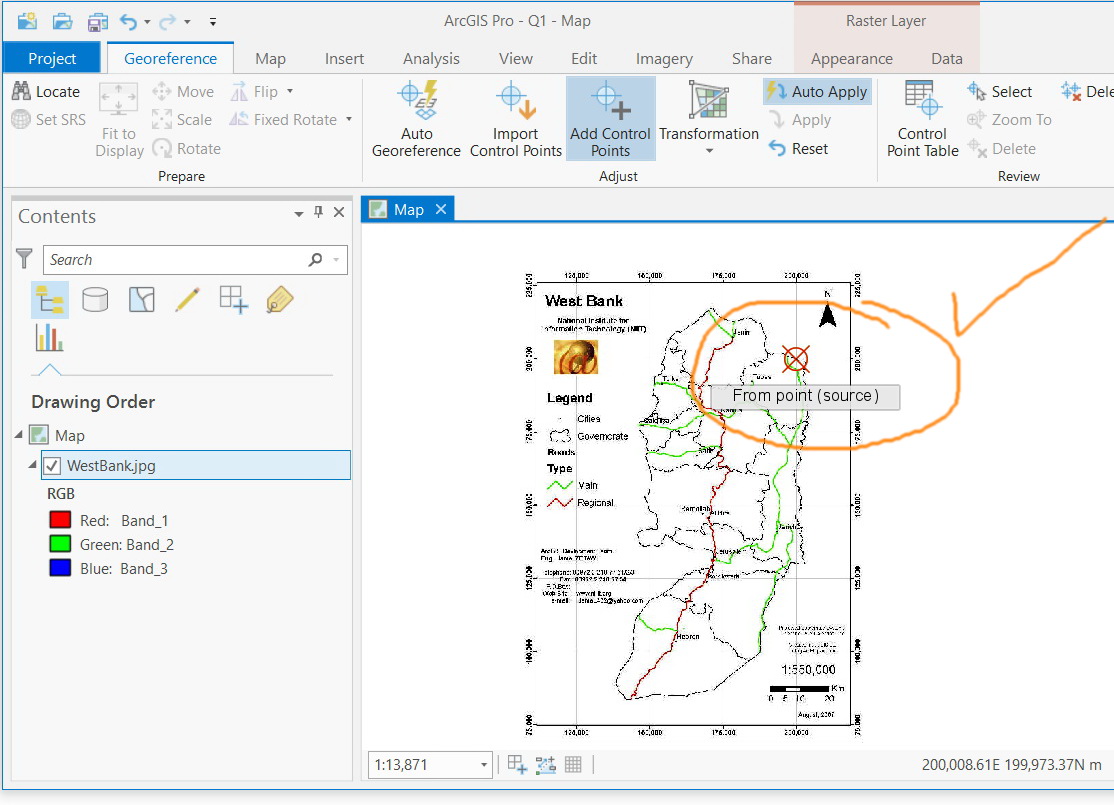This screenshot has width=1114, height=805.
Task: Click the Red Band_1 color swatch
Action: point(60,520)
